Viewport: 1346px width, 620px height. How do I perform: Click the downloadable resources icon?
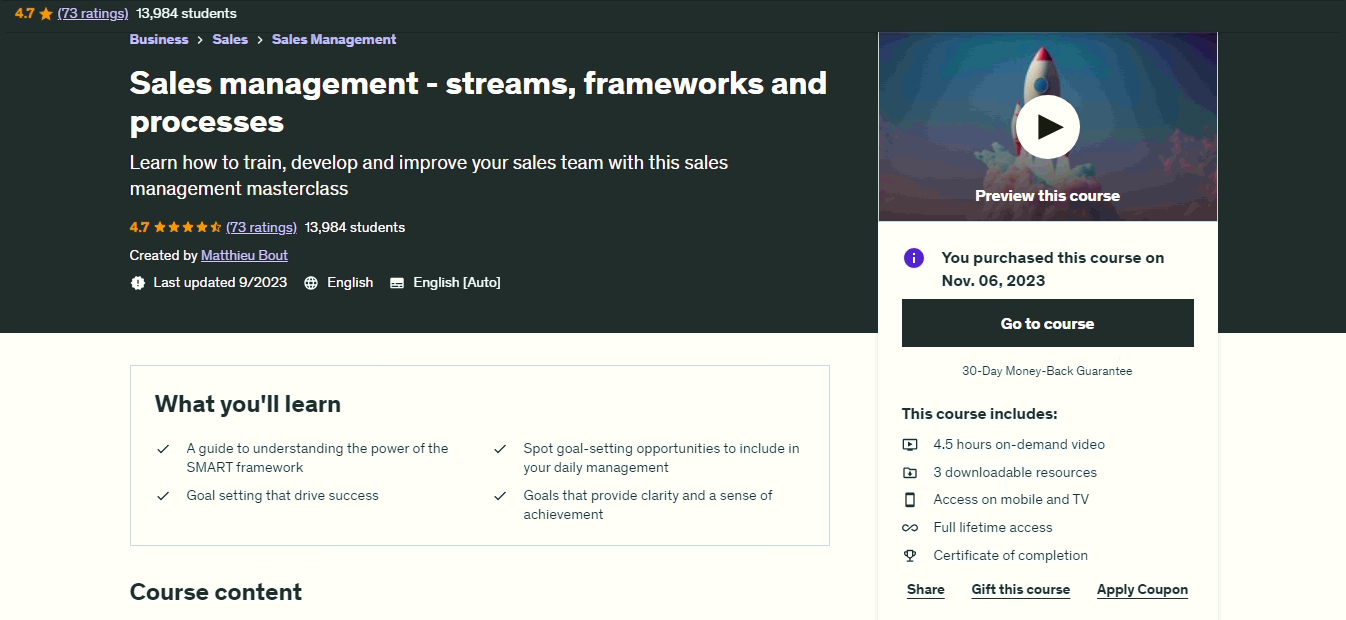point(910,473)
